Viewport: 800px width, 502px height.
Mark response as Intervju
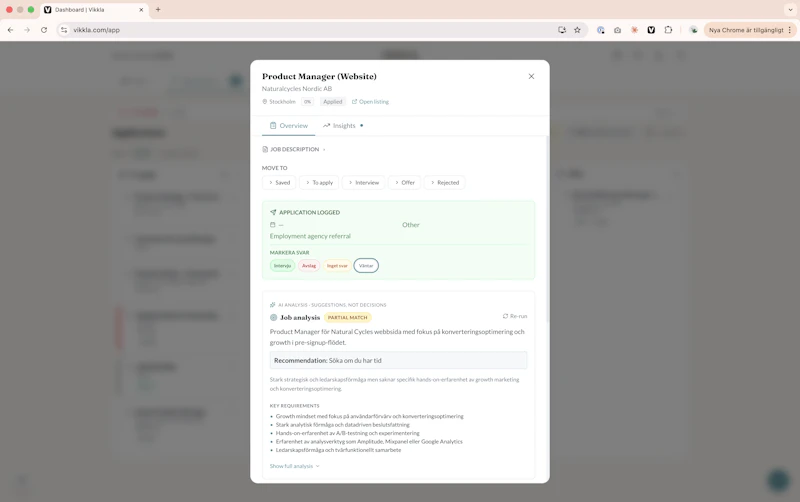click(x=282, y=266)
